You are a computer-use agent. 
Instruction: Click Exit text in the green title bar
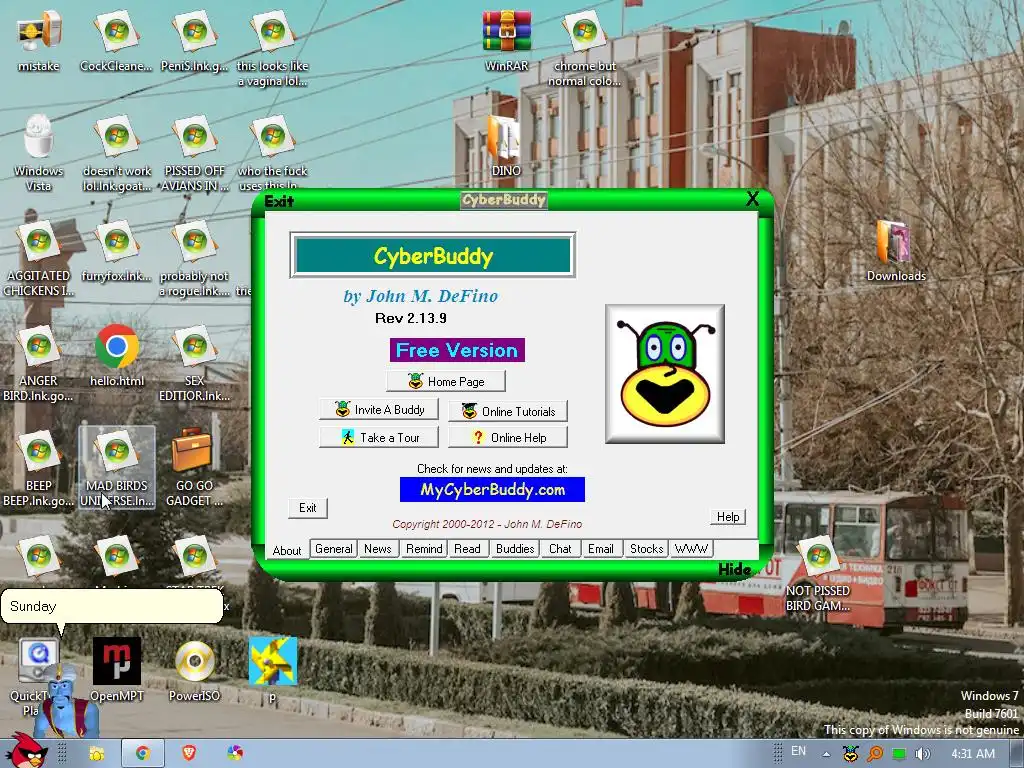click(279, 201)
